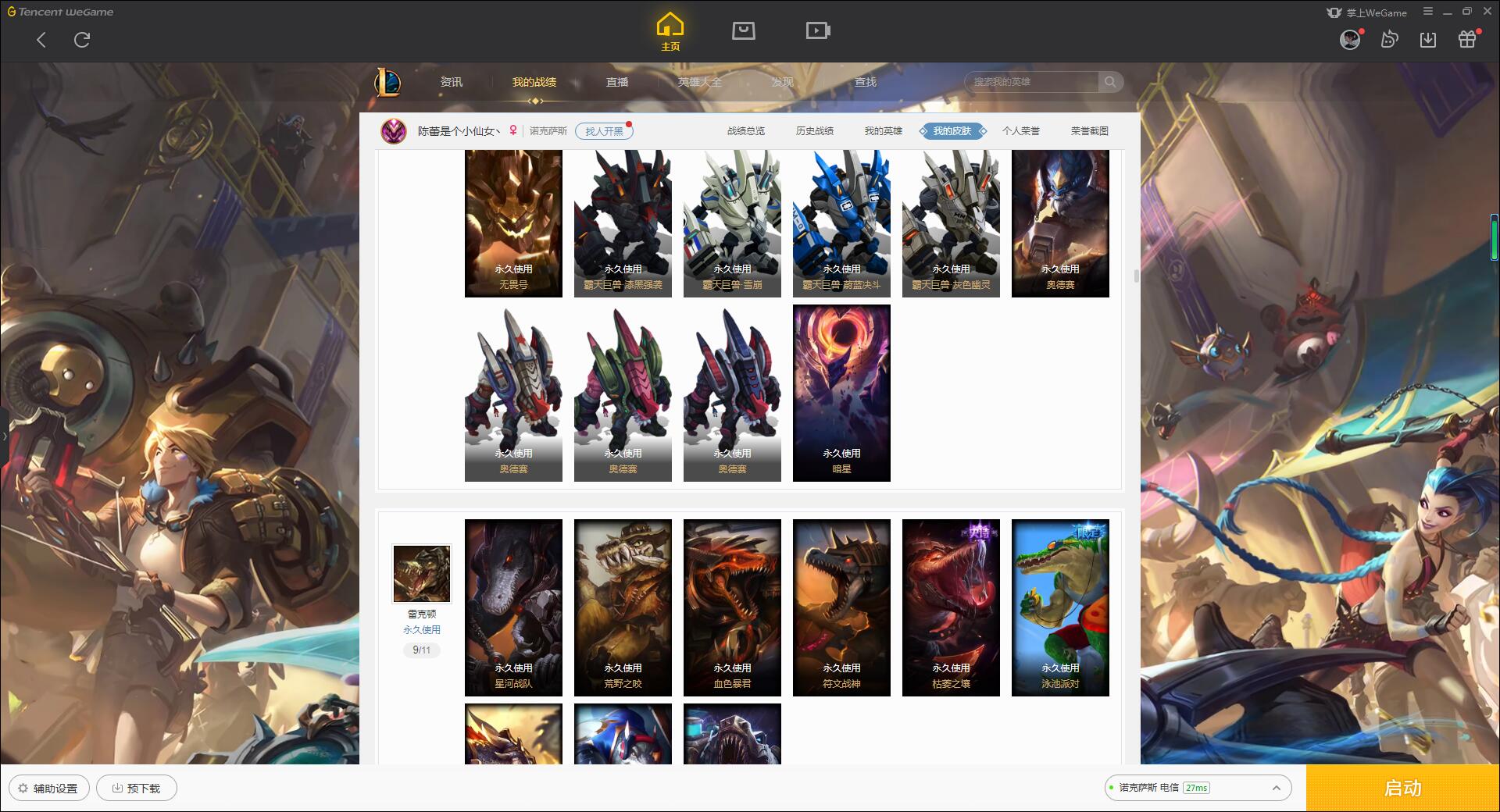Image resolution: width=1500 pixels, height=812 pixels.
Task: Open the download manager icon
Action: [1428, 40]
